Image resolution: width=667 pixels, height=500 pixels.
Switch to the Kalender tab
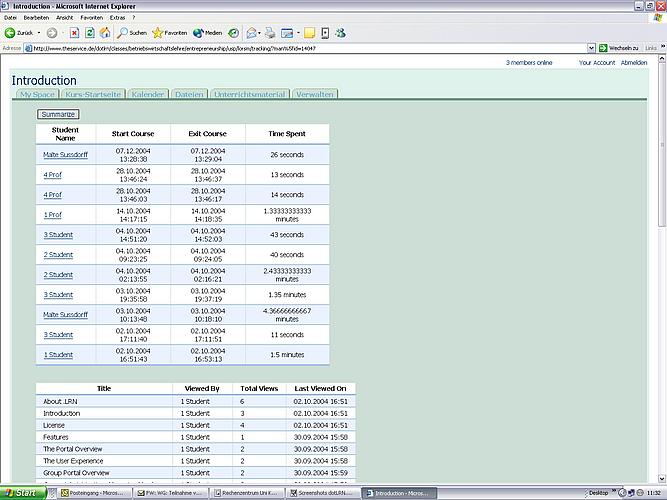148,94
